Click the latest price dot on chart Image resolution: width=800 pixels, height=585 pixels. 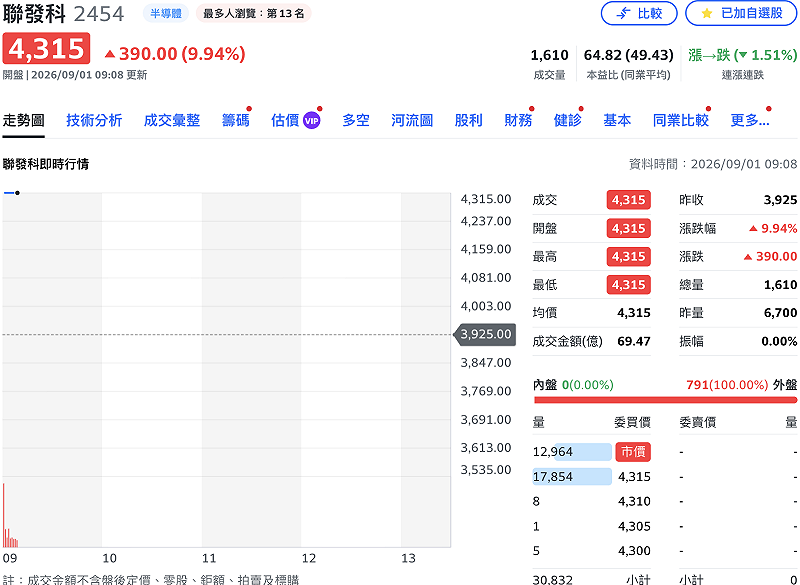pos(17,193)
